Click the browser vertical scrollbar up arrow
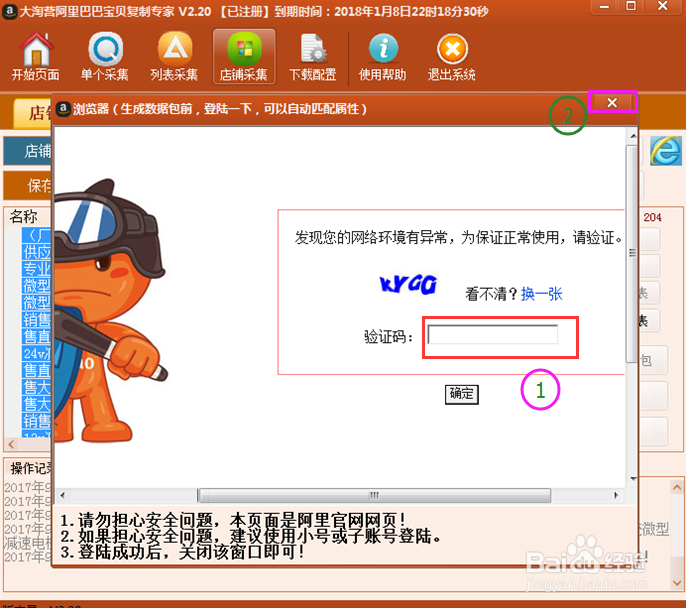Image resolution: width=686 pixels, height=608 pixels. point(633,136)
